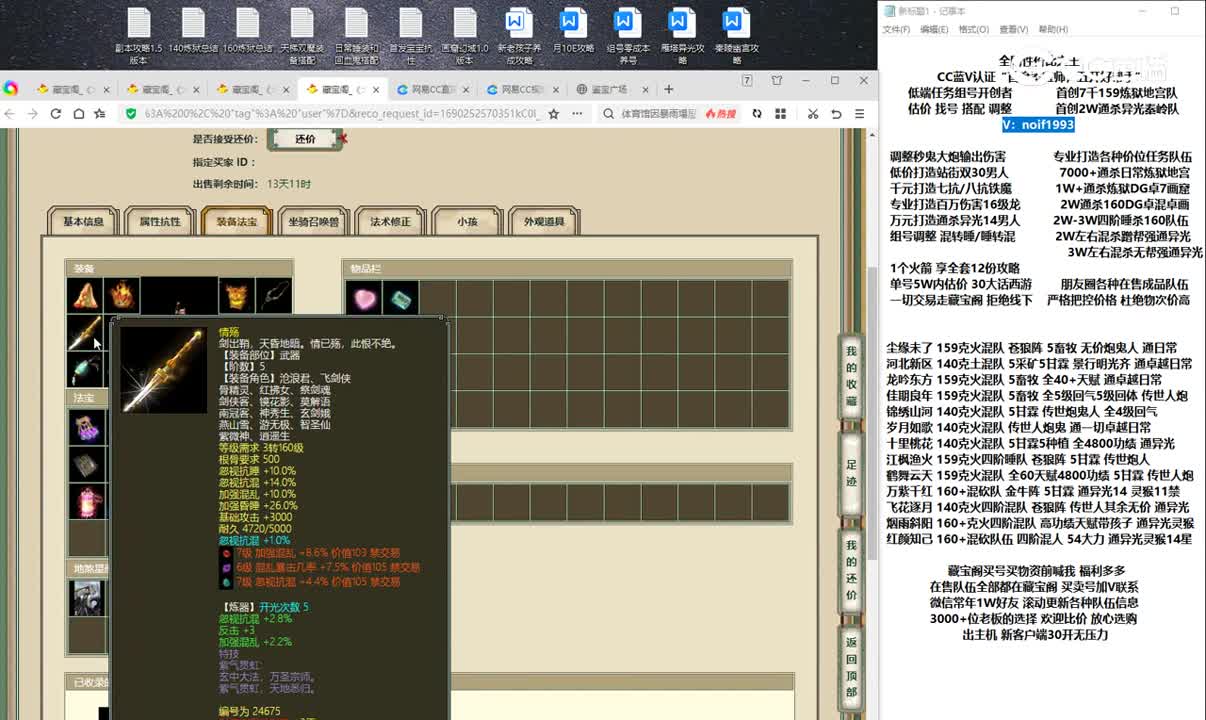
Task: Select the golden armor equipment icon in 装备 panel
Action: coord(236,295)
